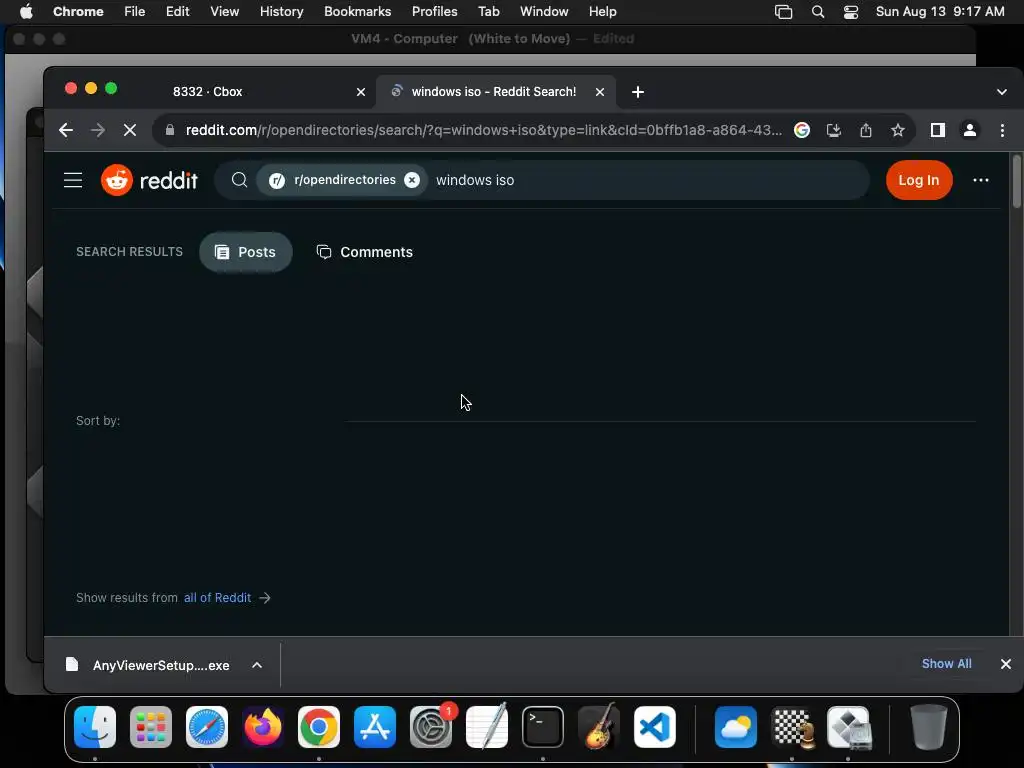
Task: Open Control Center in menu bar
Action: pyautogui.click(x=850, y=11)
